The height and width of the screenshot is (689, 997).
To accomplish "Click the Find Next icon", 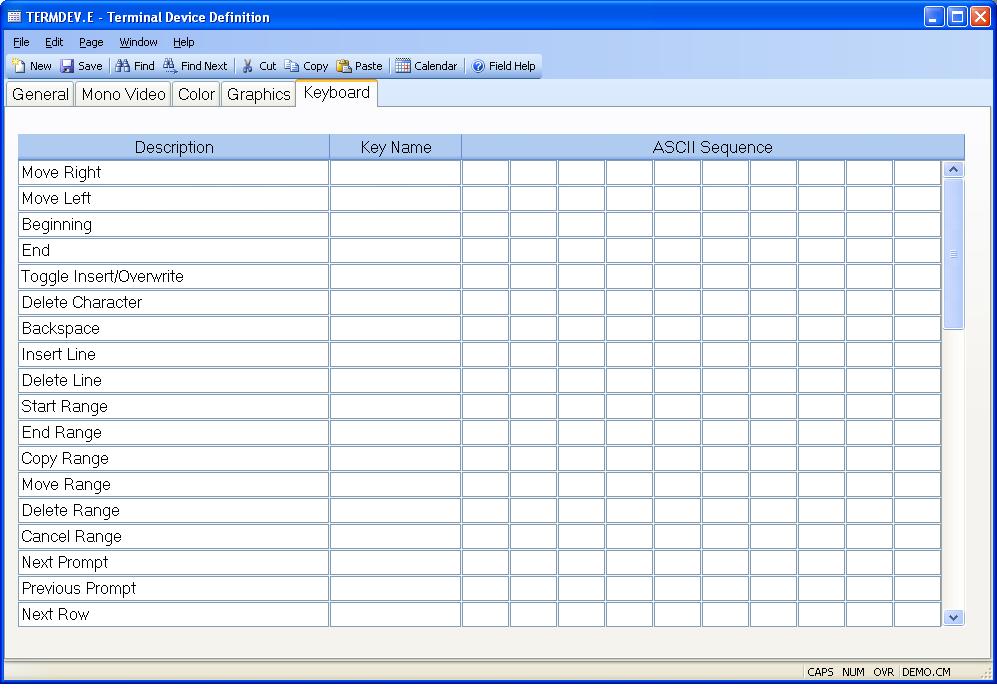I will click(170, 66).
